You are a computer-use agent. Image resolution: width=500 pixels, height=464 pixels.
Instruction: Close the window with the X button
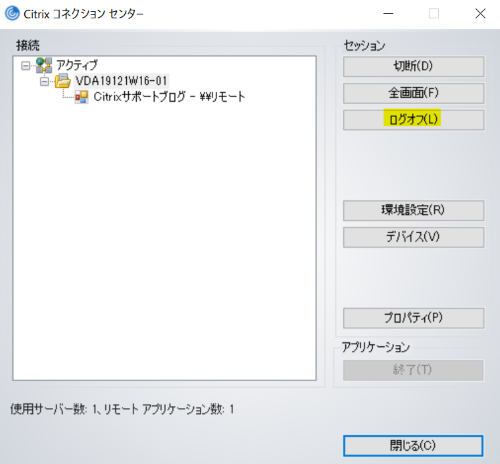click(x=480, y=14)
